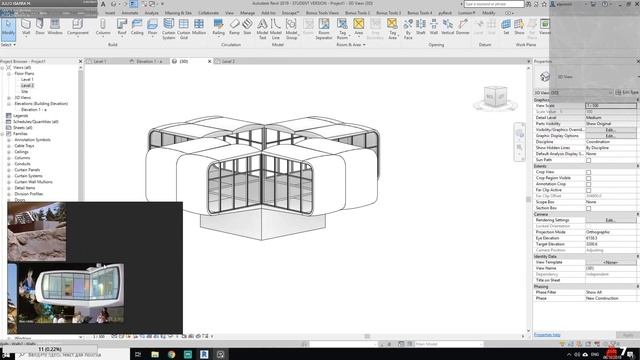
Task: Select Level 2 in Project Browser
Action: pos(27,86)
